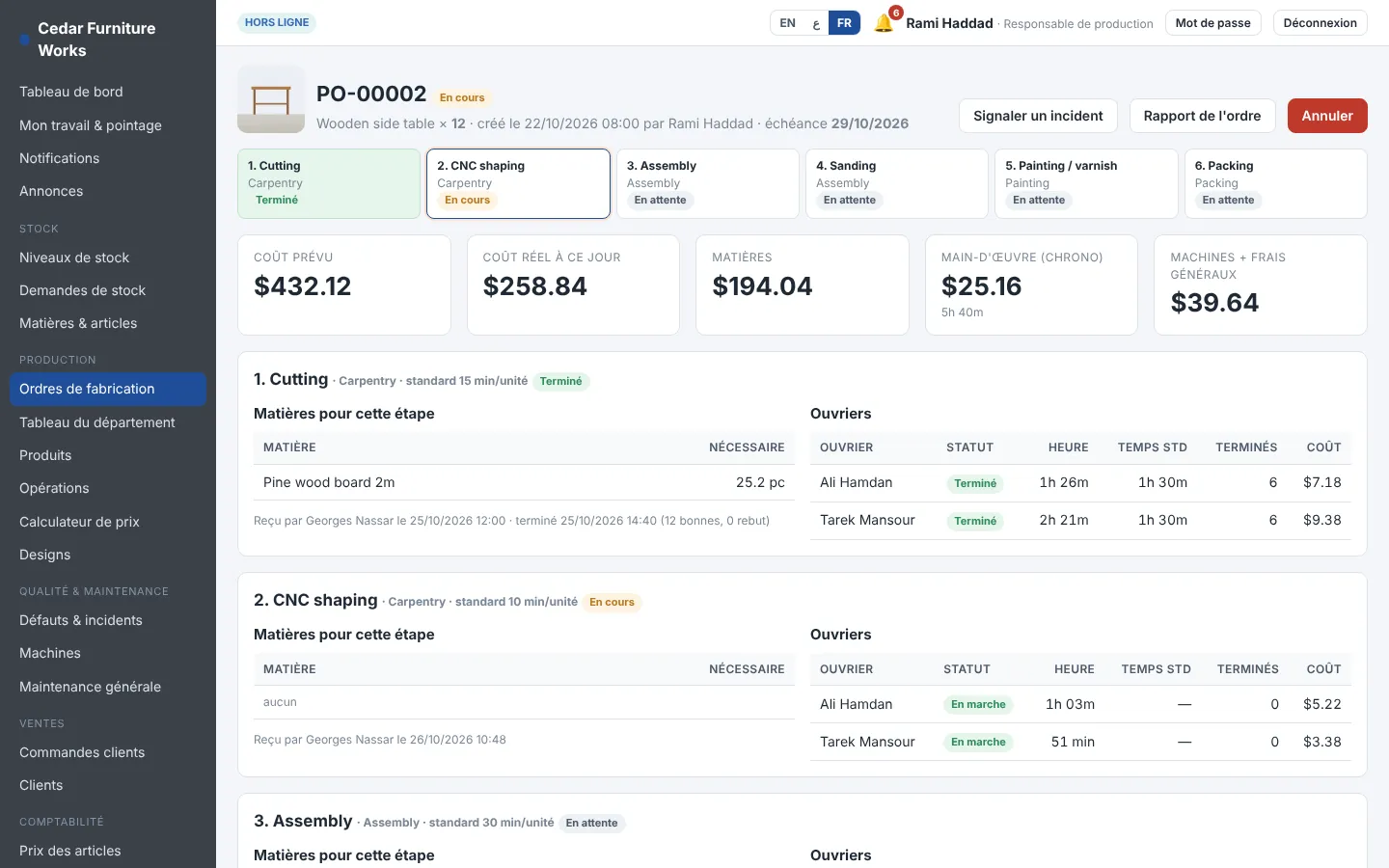Open Designs in the sidebar
The height and width of the screenshot is (868, 1389).
108,555
